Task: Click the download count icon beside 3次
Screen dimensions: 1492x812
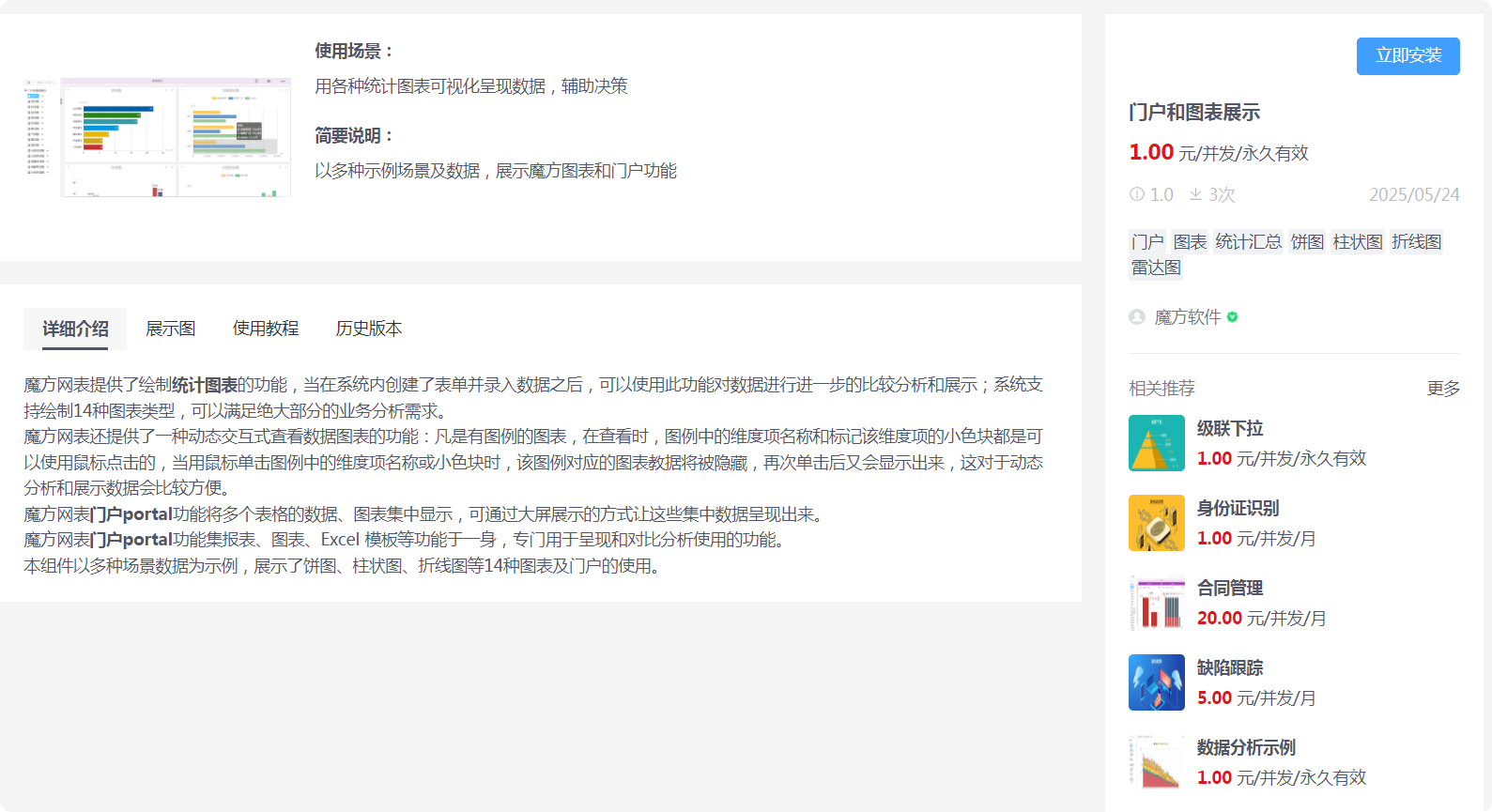Action: tap(1195, 194)
